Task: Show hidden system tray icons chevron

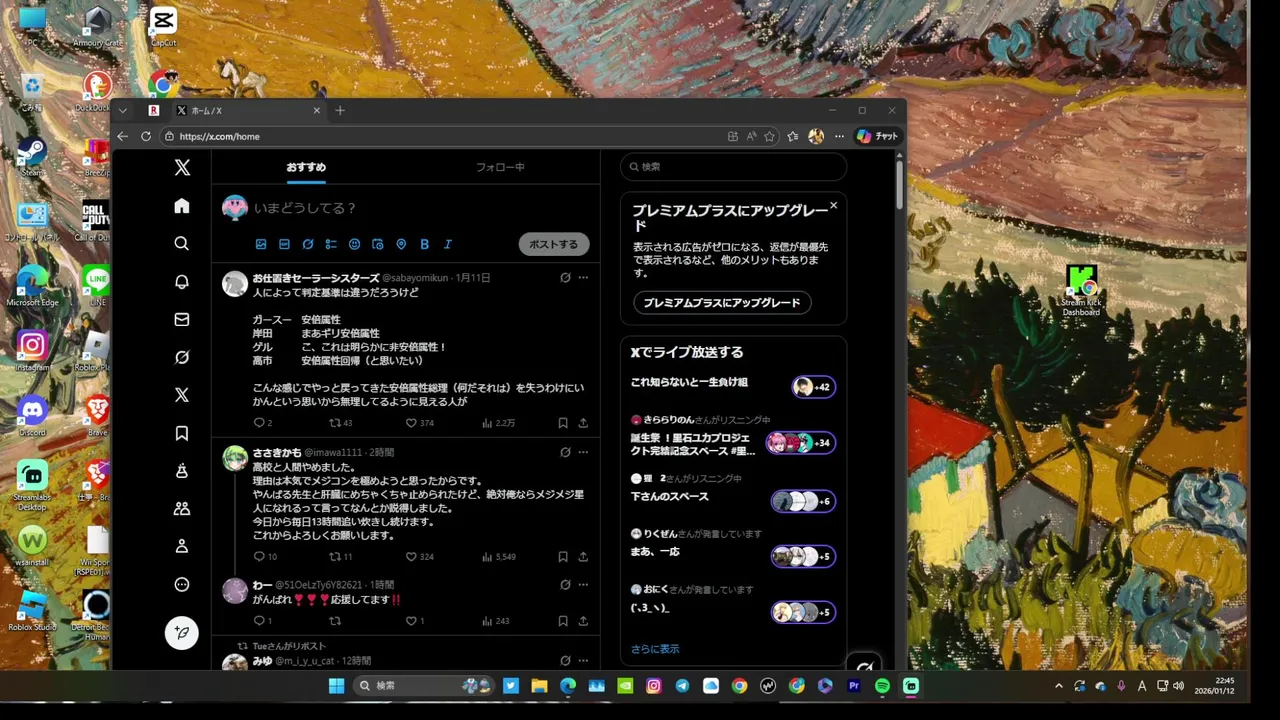Action: coord(1059,686)
